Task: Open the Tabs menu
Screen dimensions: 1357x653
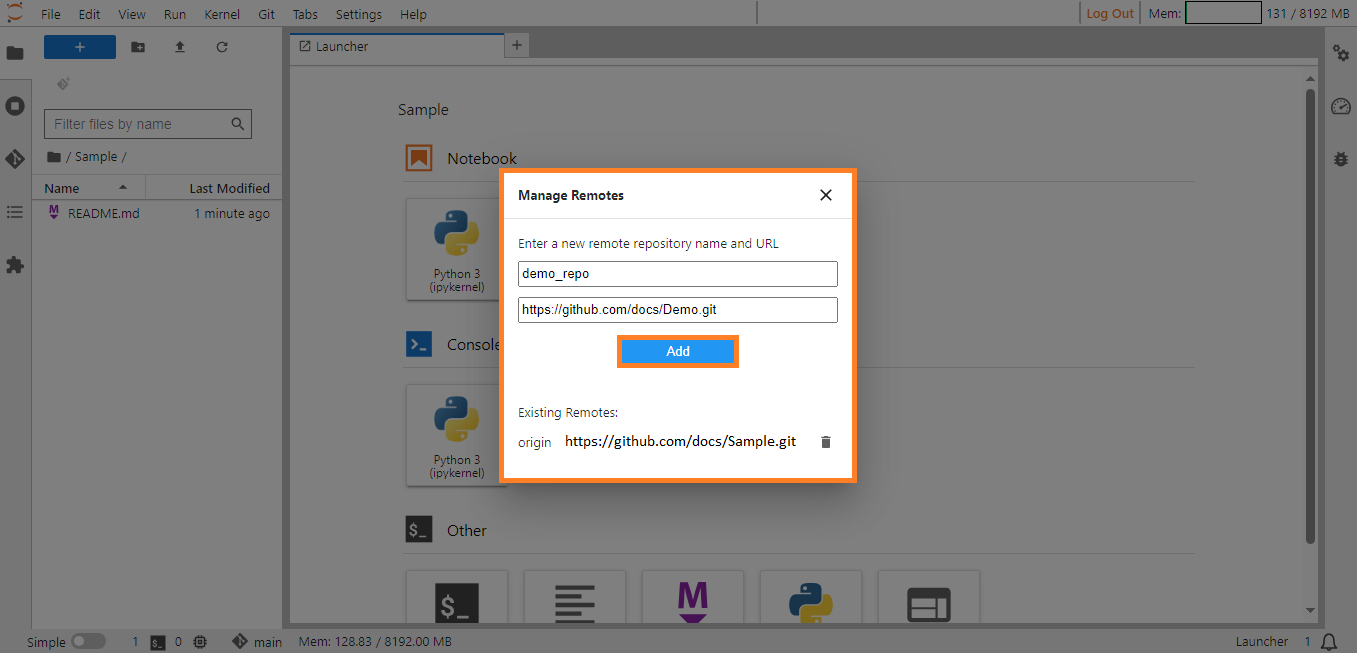Action: pos(305,14)
